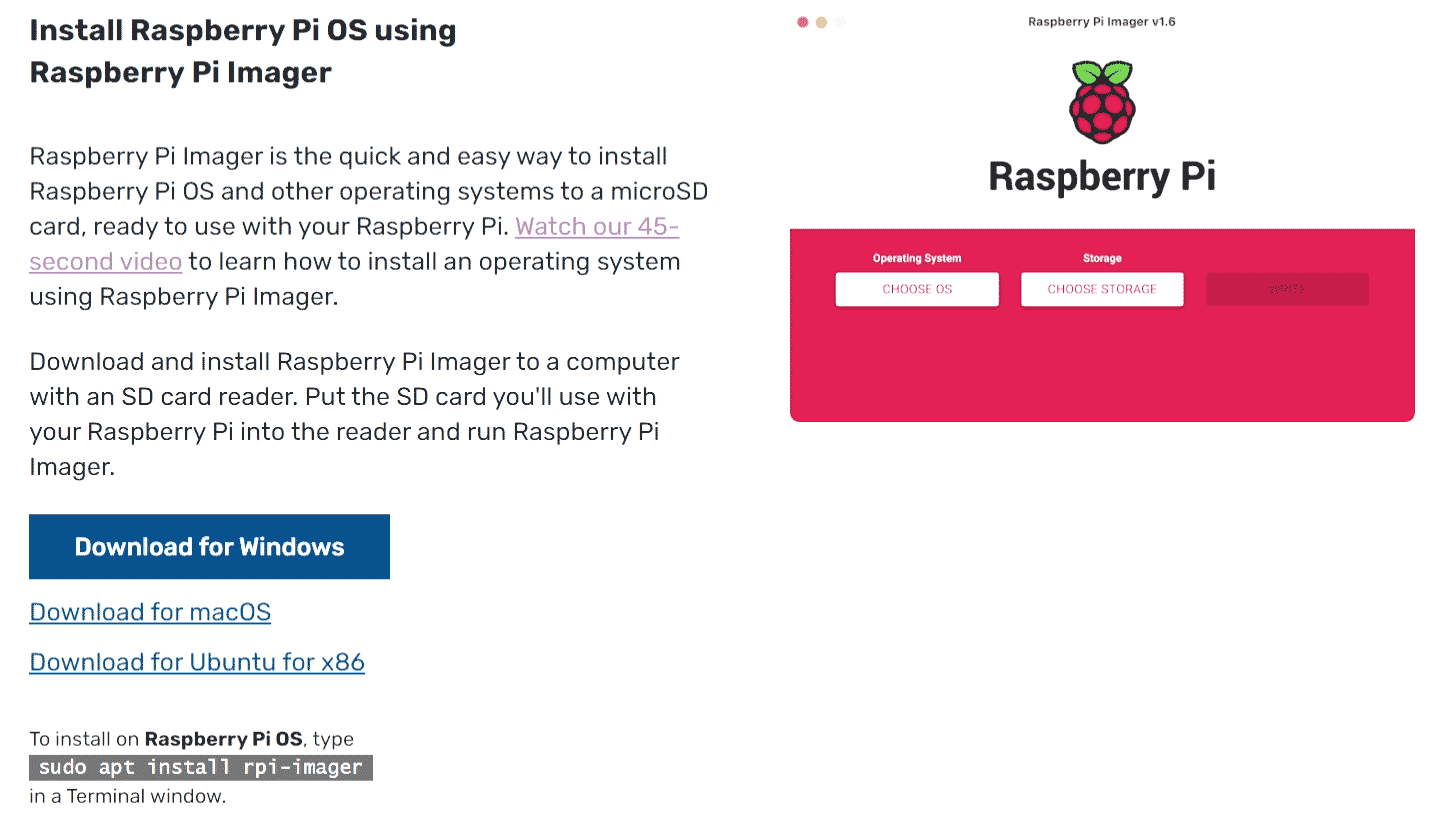The image size is (1437, 828).
Task: Click the Storage label above CHOOSE STORAGE
Action: point(1102,258)
